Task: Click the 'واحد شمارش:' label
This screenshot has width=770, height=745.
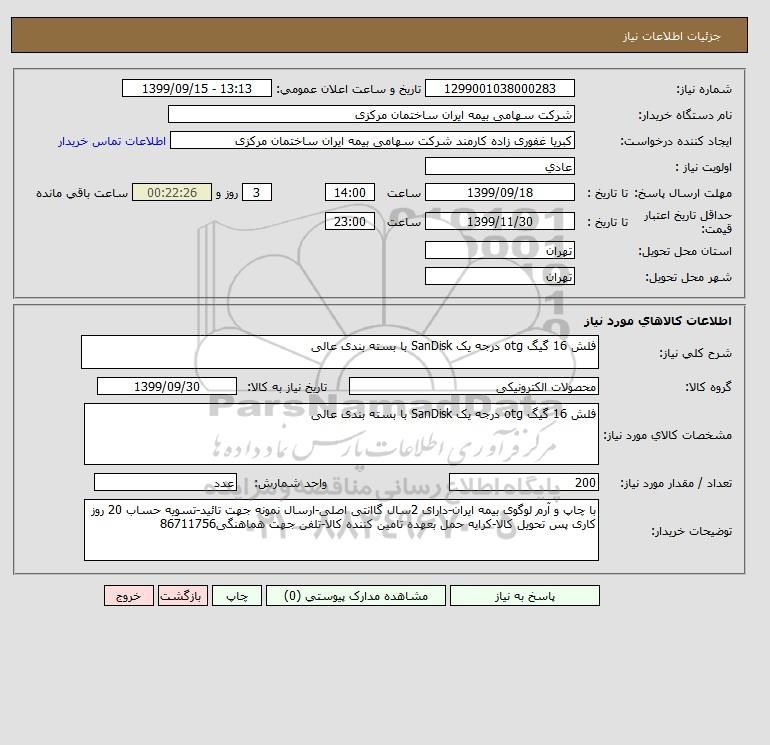Action: [x=290, y=483]
